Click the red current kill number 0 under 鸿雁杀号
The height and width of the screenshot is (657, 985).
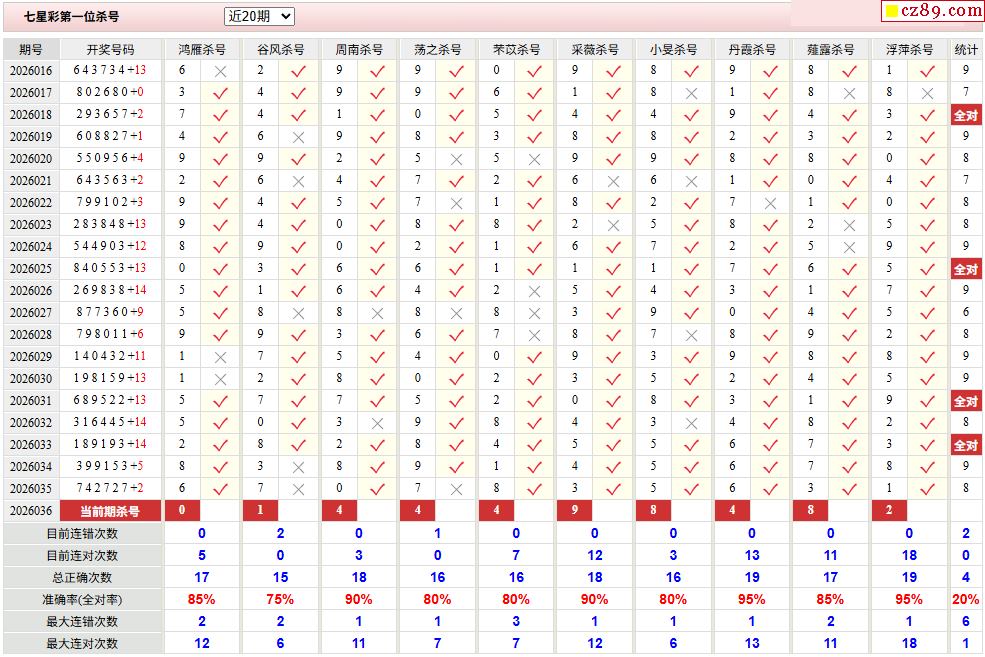click(x=182, y=511)
